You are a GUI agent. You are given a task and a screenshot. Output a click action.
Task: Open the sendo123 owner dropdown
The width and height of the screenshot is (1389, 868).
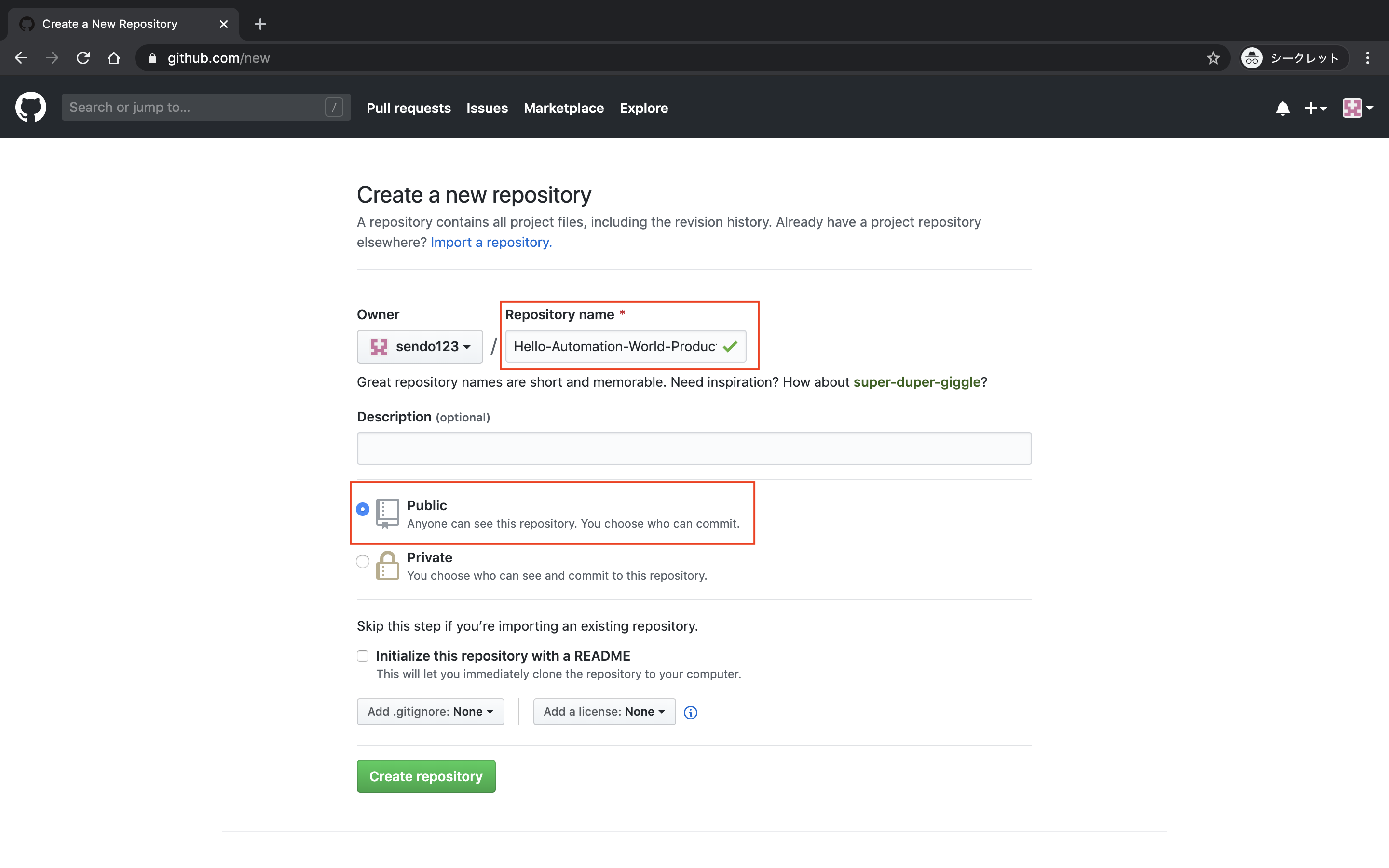coord(420,346)
